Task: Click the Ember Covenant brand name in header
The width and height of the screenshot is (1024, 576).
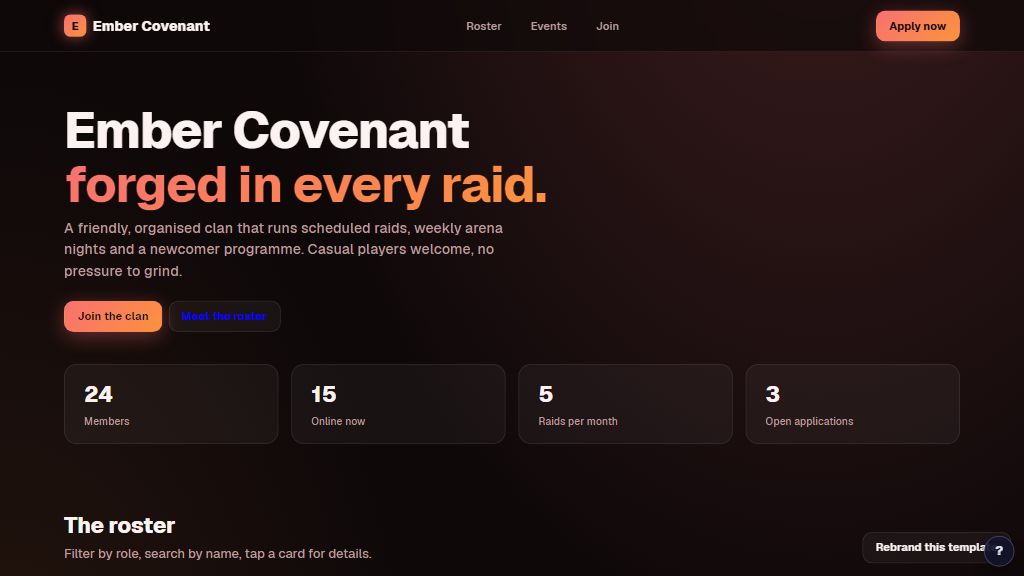Action: coord(151,26)
